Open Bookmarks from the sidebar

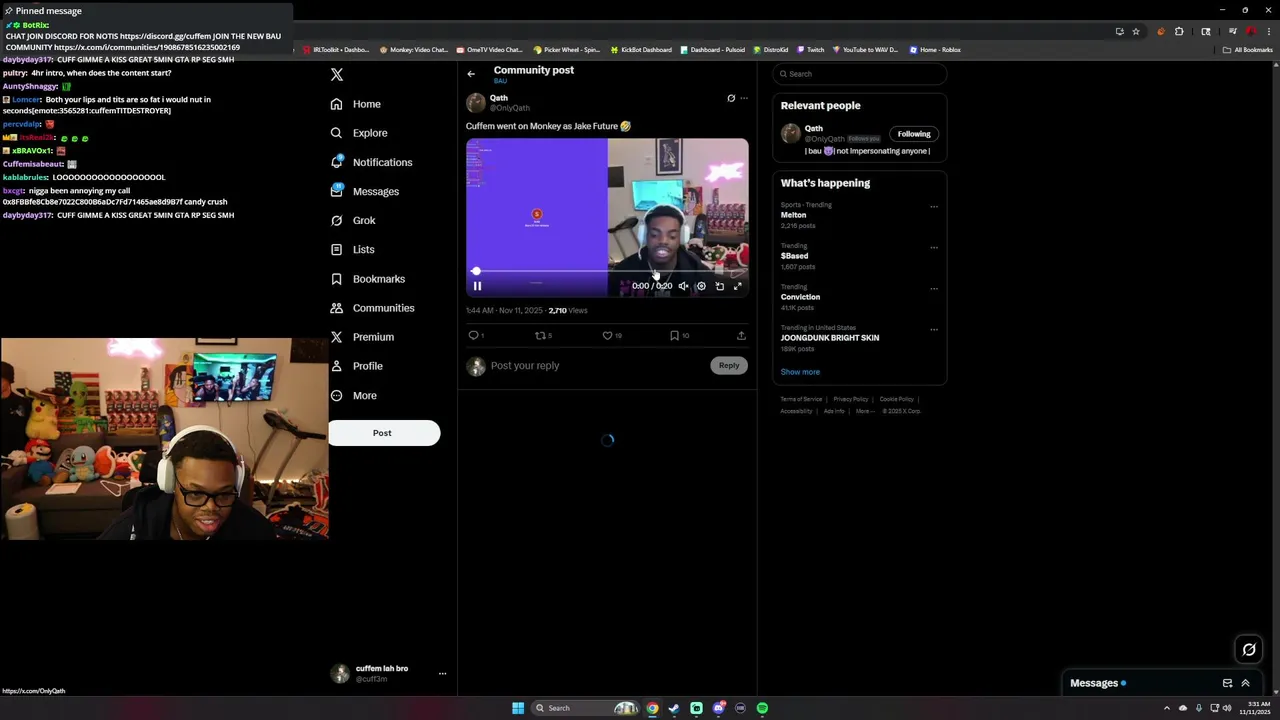(367, 279)
